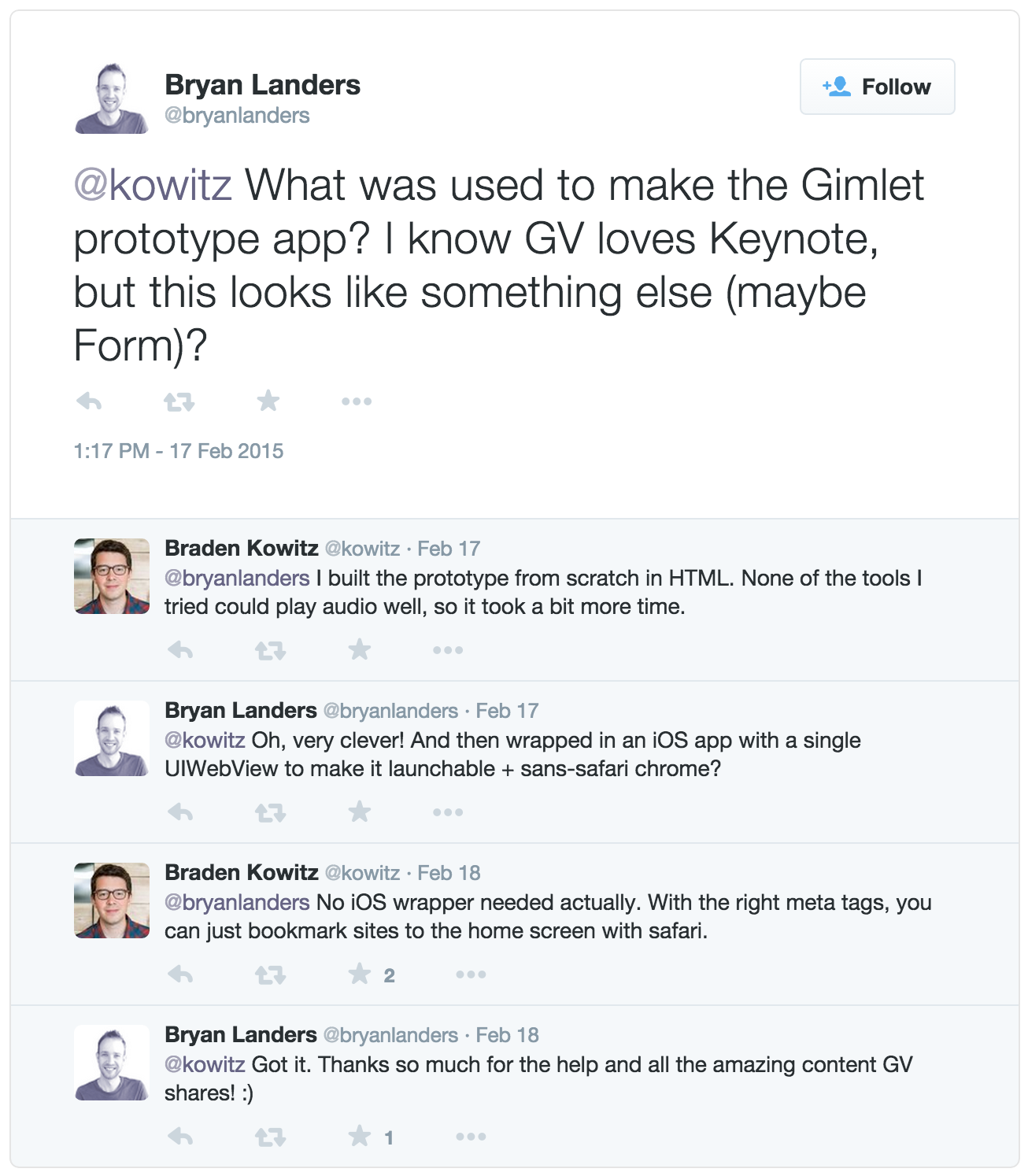This screenshot has height=1176, width=1028.
Task: Retweet Kowitz's 'No iOS wrapper needed' tweet
Action: click(x=272, y=976)
